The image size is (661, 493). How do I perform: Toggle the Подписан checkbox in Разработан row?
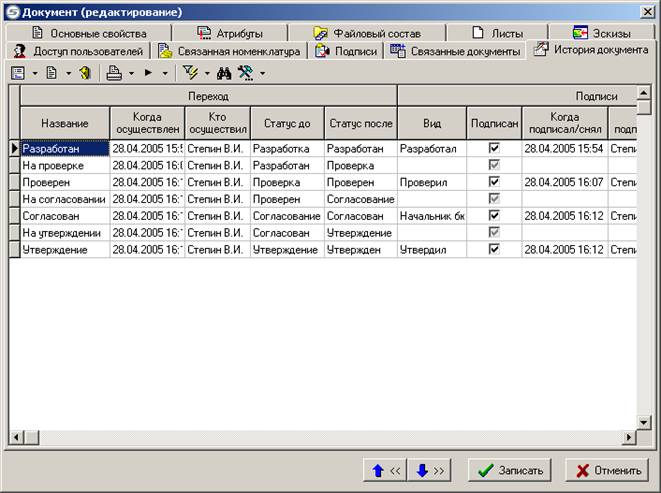click(x=494, y=148)
